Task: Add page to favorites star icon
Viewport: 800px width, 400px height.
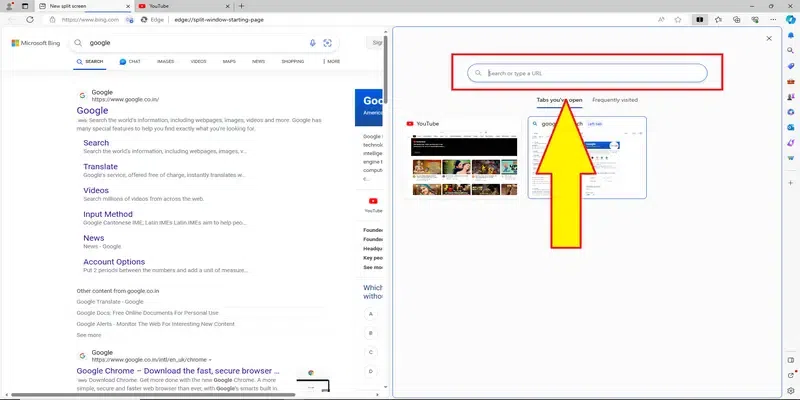Action: [678, 19]
